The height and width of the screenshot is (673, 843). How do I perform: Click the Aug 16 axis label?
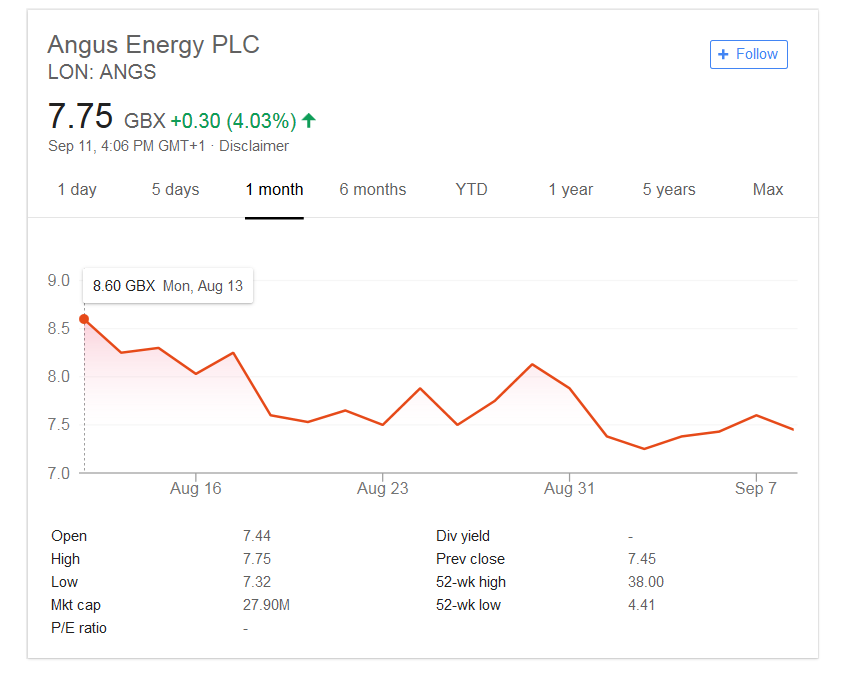coord(196,488)
